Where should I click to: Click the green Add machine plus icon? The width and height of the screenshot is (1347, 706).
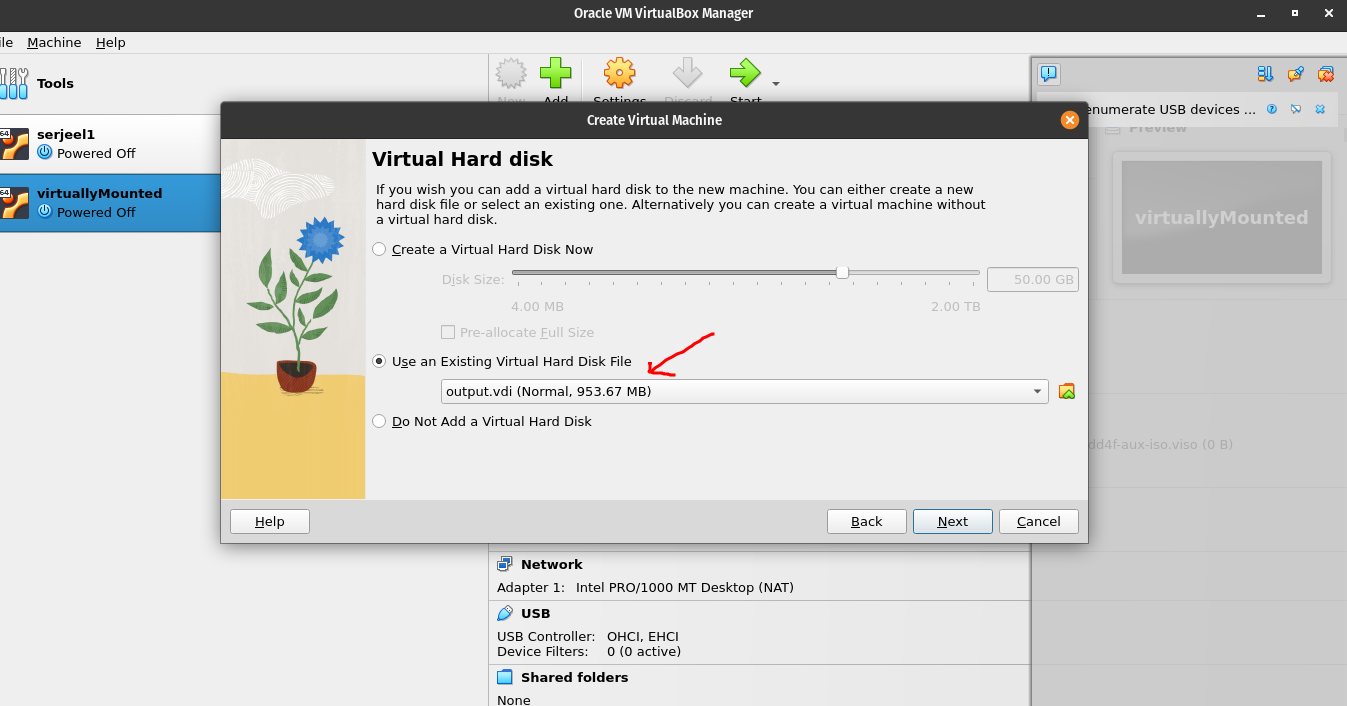[x=556, y=73]
